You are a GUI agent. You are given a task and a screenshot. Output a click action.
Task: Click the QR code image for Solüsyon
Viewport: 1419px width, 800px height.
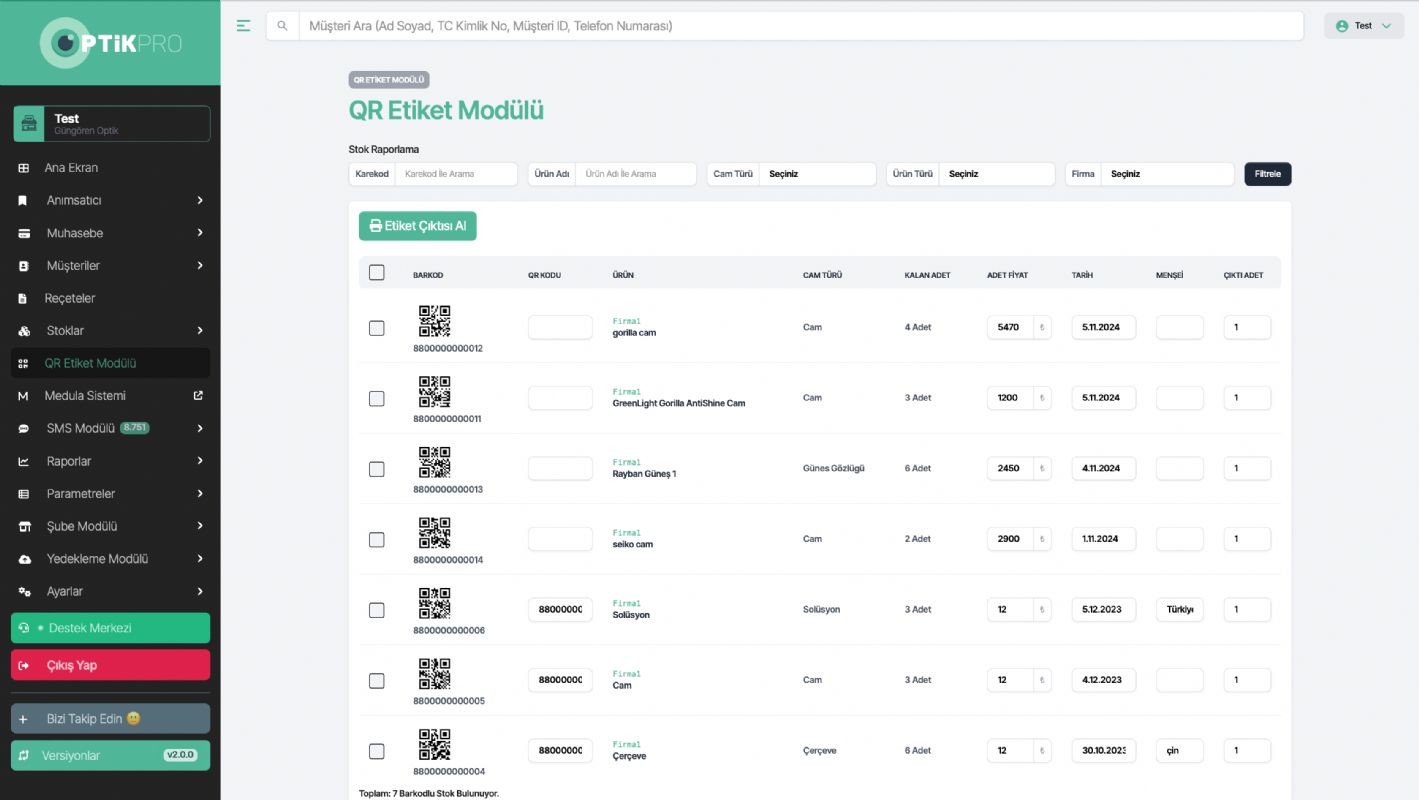[434, 603]
